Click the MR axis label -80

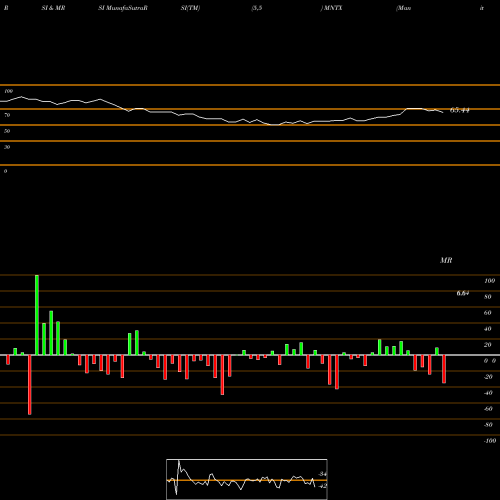point(488,425)
